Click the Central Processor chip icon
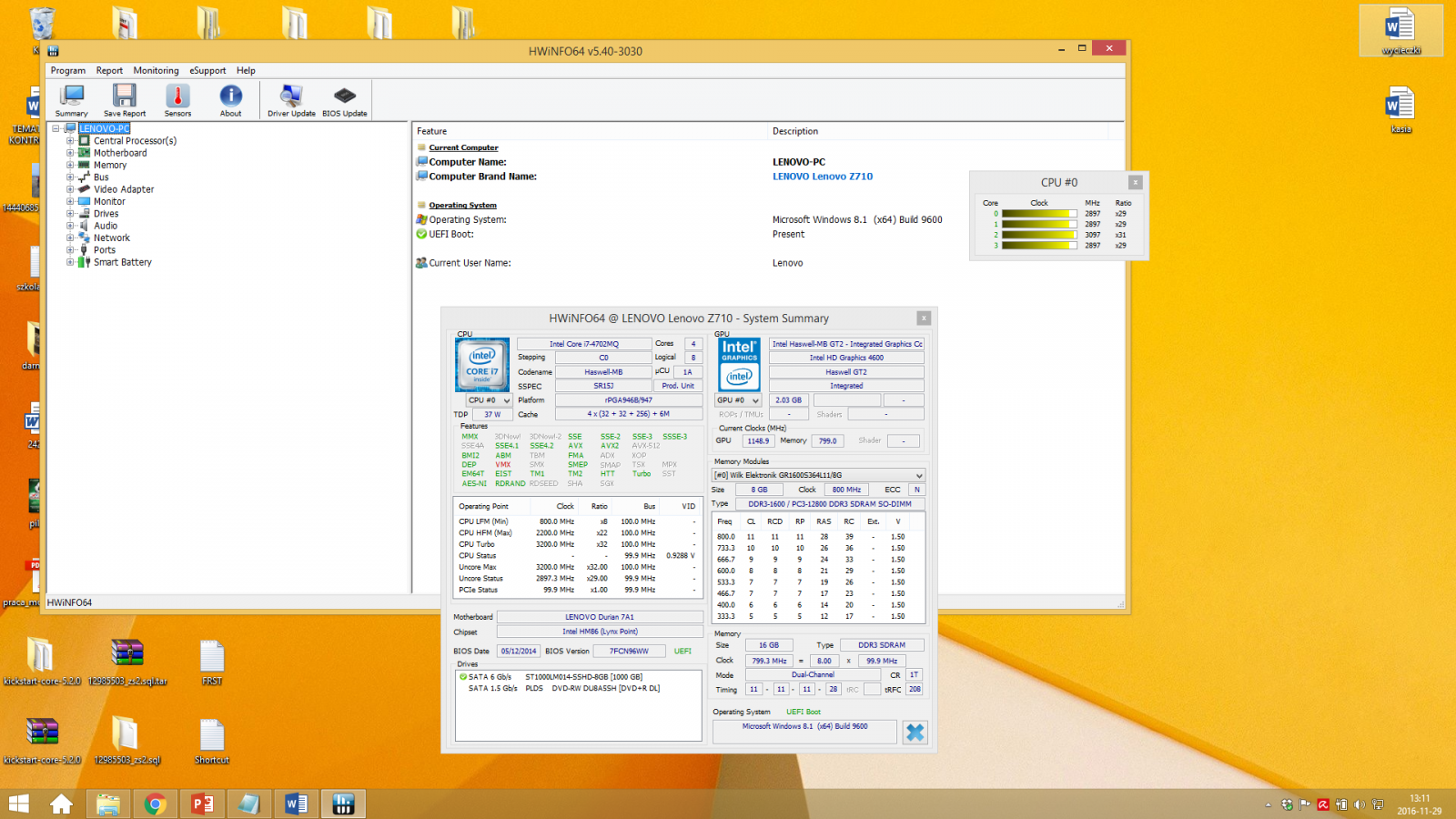This screenshot has width=1456, height=819. pos(84,141)
